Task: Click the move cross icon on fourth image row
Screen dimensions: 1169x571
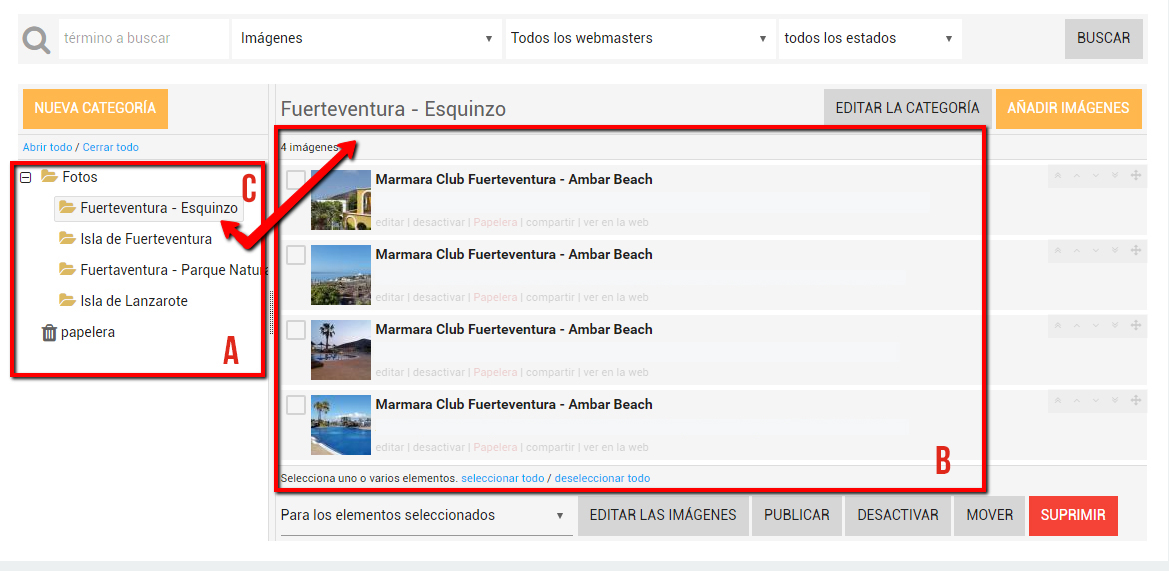Action: click(x=1135, y=400)
